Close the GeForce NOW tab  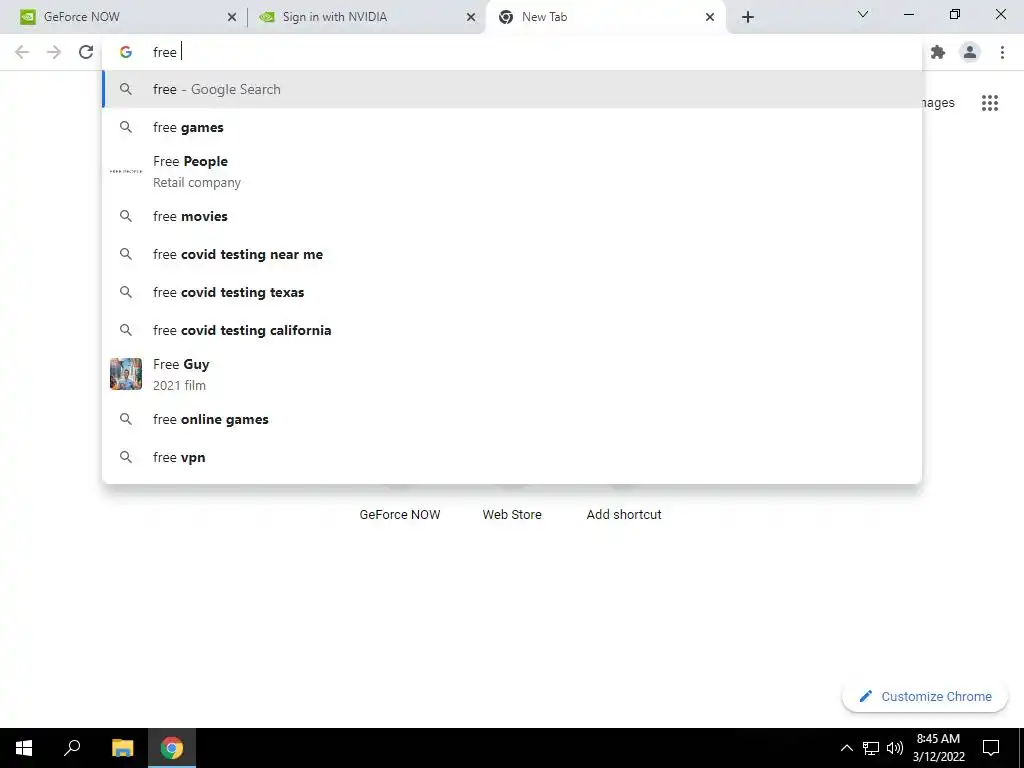(232, 17)
